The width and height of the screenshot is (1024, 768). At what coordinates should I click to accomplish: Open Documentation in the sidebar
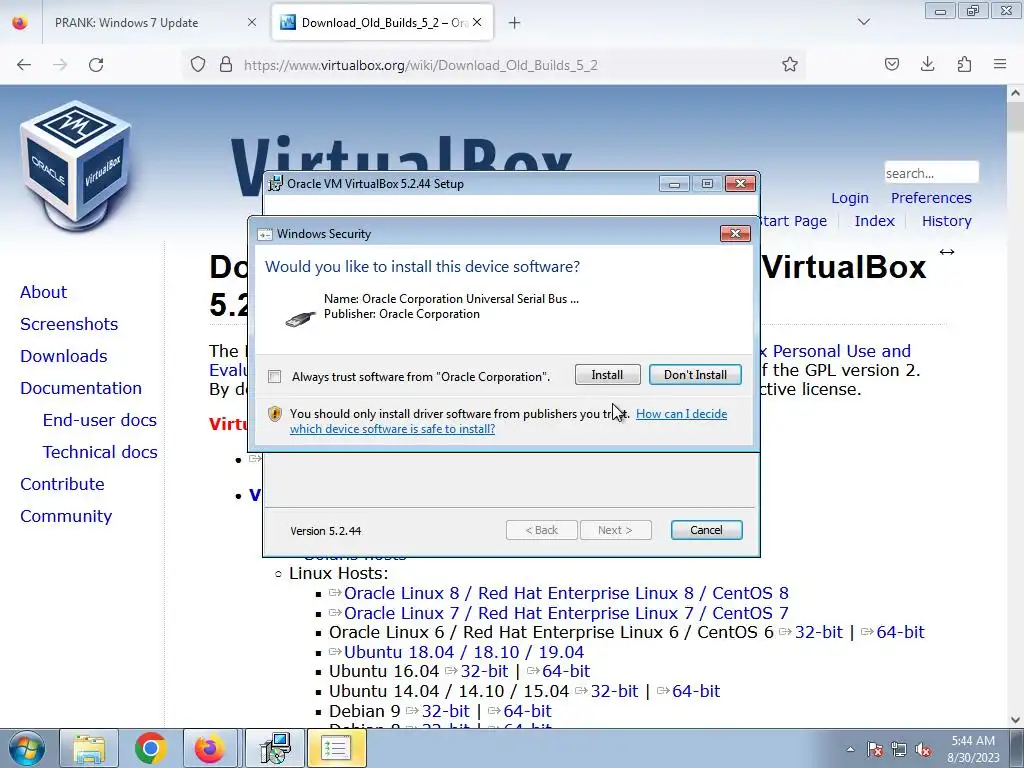tap(81, 388)
